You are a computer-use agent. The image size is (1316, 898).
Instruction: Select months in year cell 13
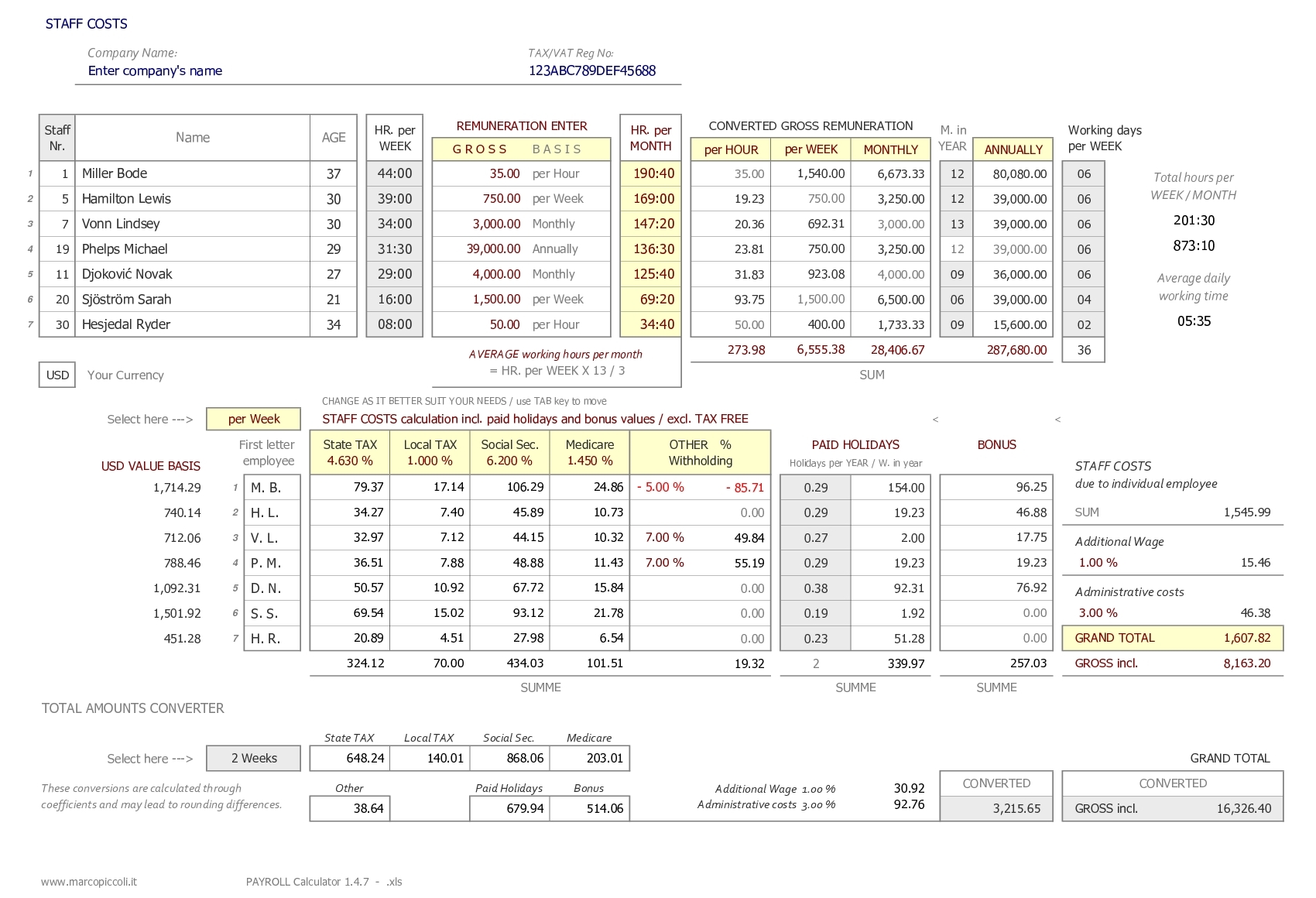(957, 224)
